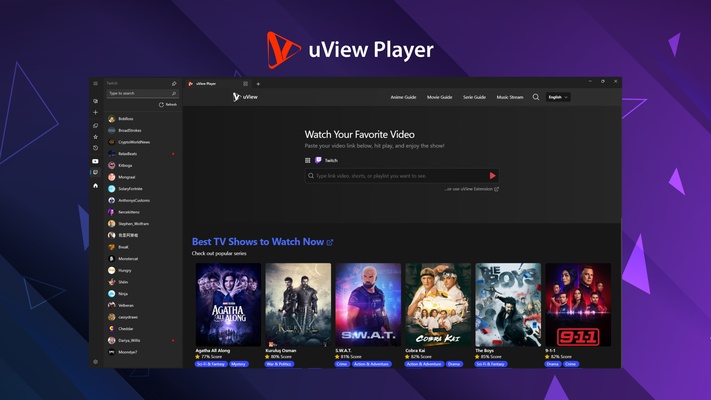Open the S.W.A.T. poster
711x400 pixels.
(368, 305)
